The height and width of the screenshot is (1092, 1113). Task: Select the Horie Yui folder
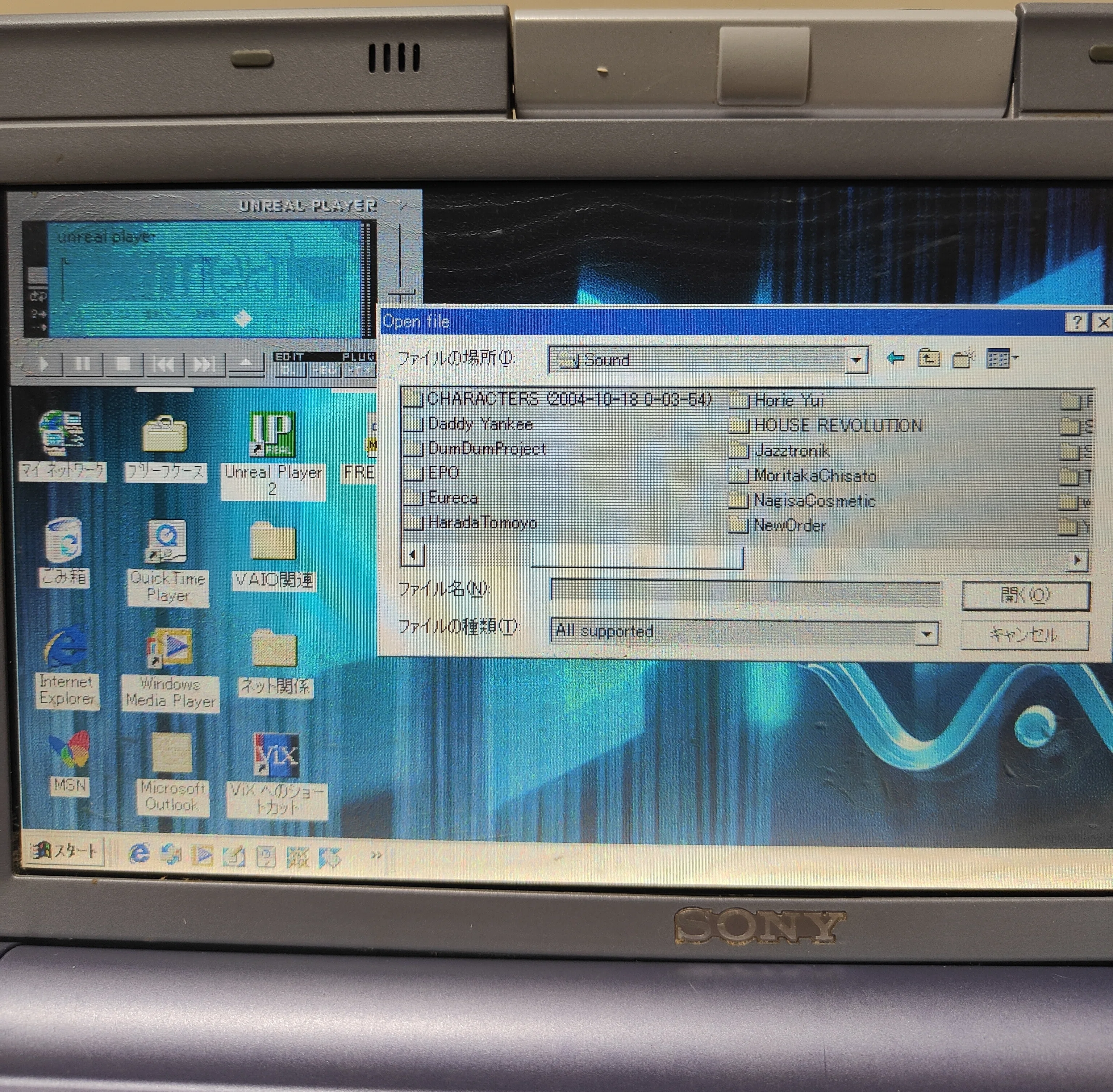777,400
